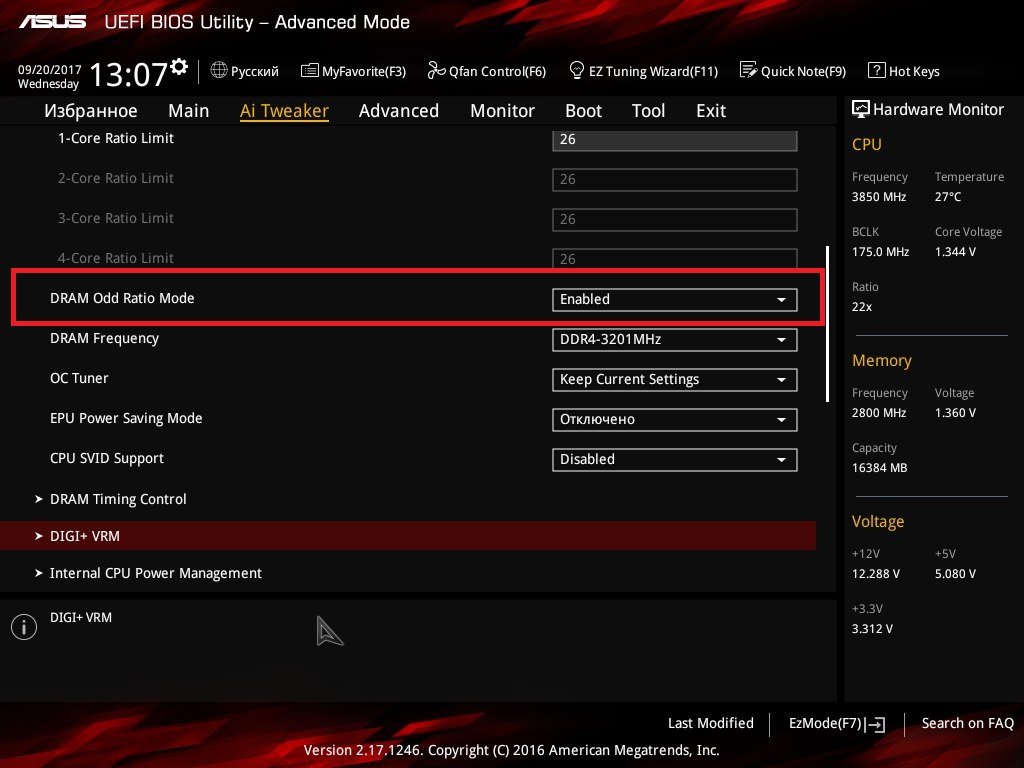The height and width of the screenshot is (768, 1024).
Task: Click the BCLK value 175.0 MHz
Action: [880, 251]
